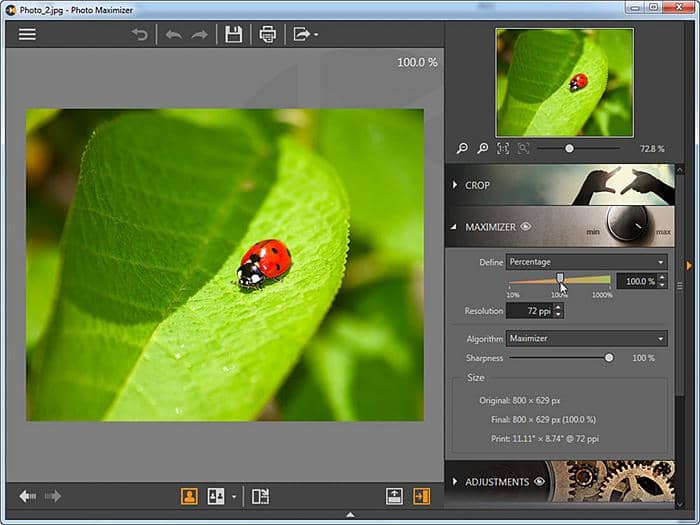Image resolution: width=700 pixels, height=525 pixels.
Task: Click the split compare view icon
Action: pos(260,496)
